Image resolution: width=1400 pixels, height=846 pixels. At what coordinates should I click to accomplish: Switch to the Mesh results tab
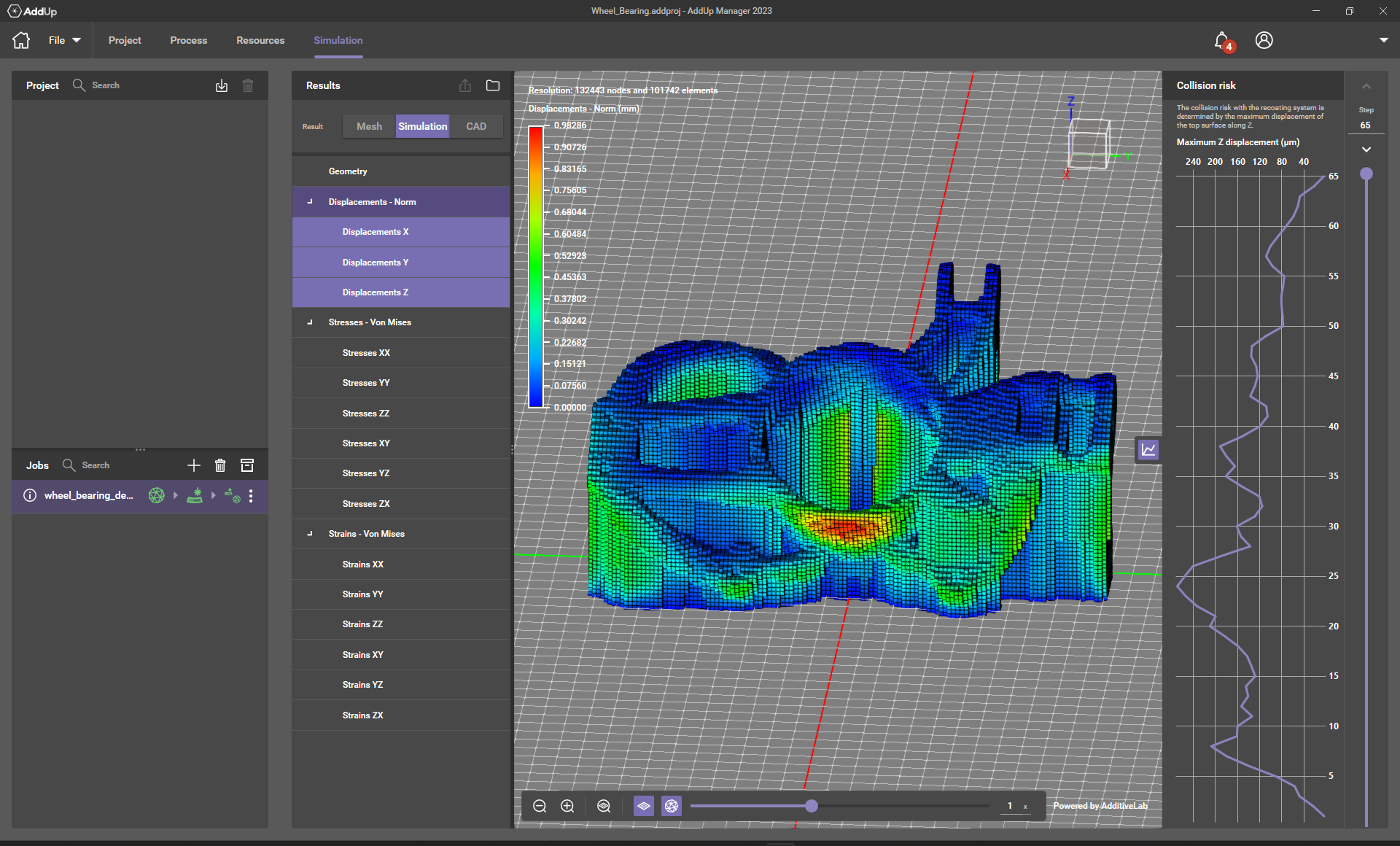pyautogui.click(x=368, y=125)
